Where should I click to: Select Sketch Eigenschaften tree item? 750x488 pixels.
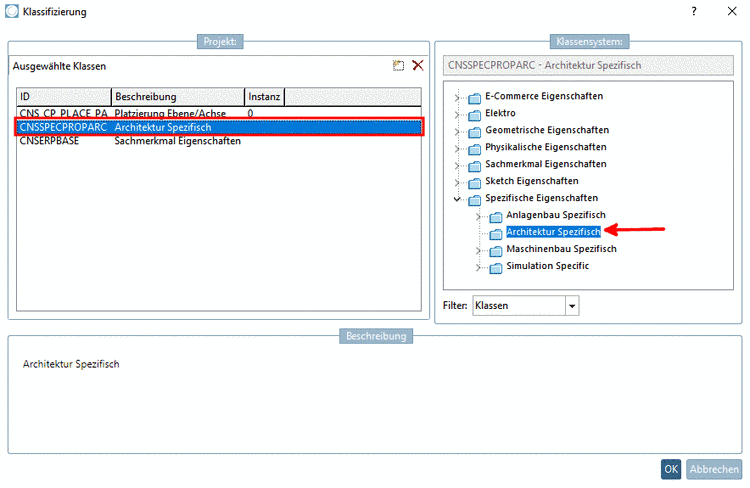click(x=531, y=181)
